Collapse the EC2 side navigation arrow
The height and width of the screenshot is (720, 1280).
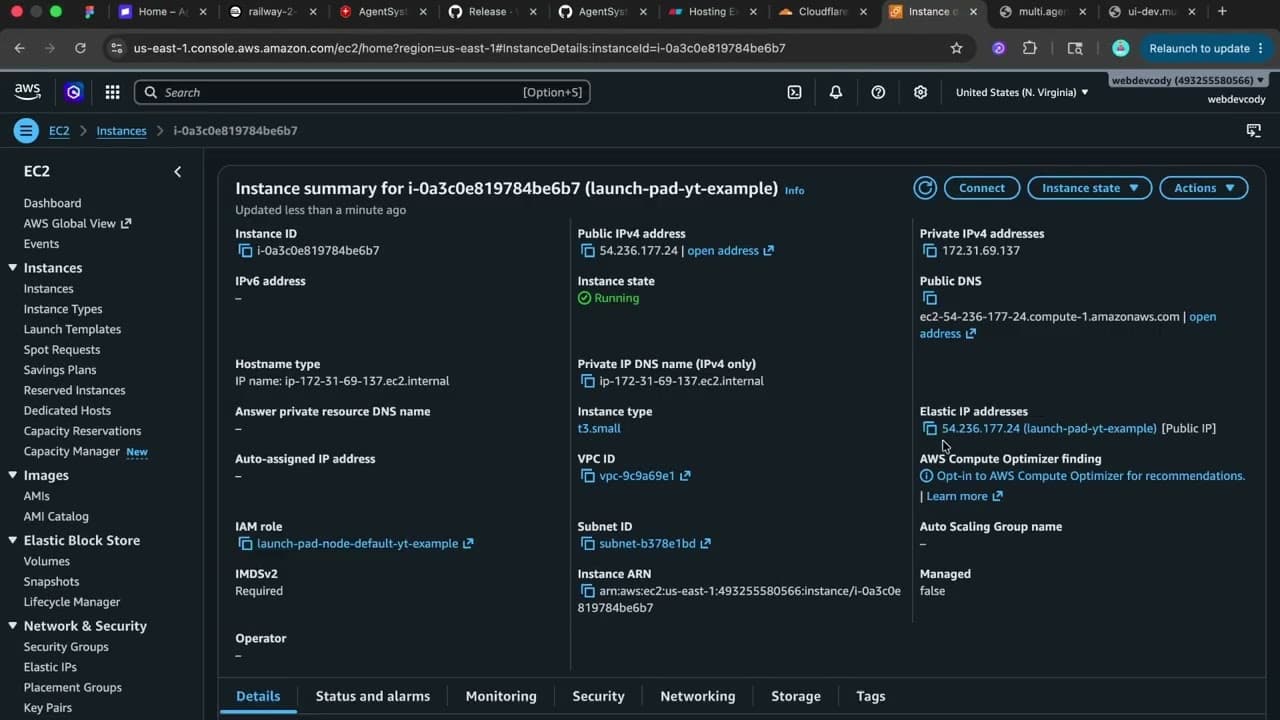pyautogui.click(x=178, y=172)
